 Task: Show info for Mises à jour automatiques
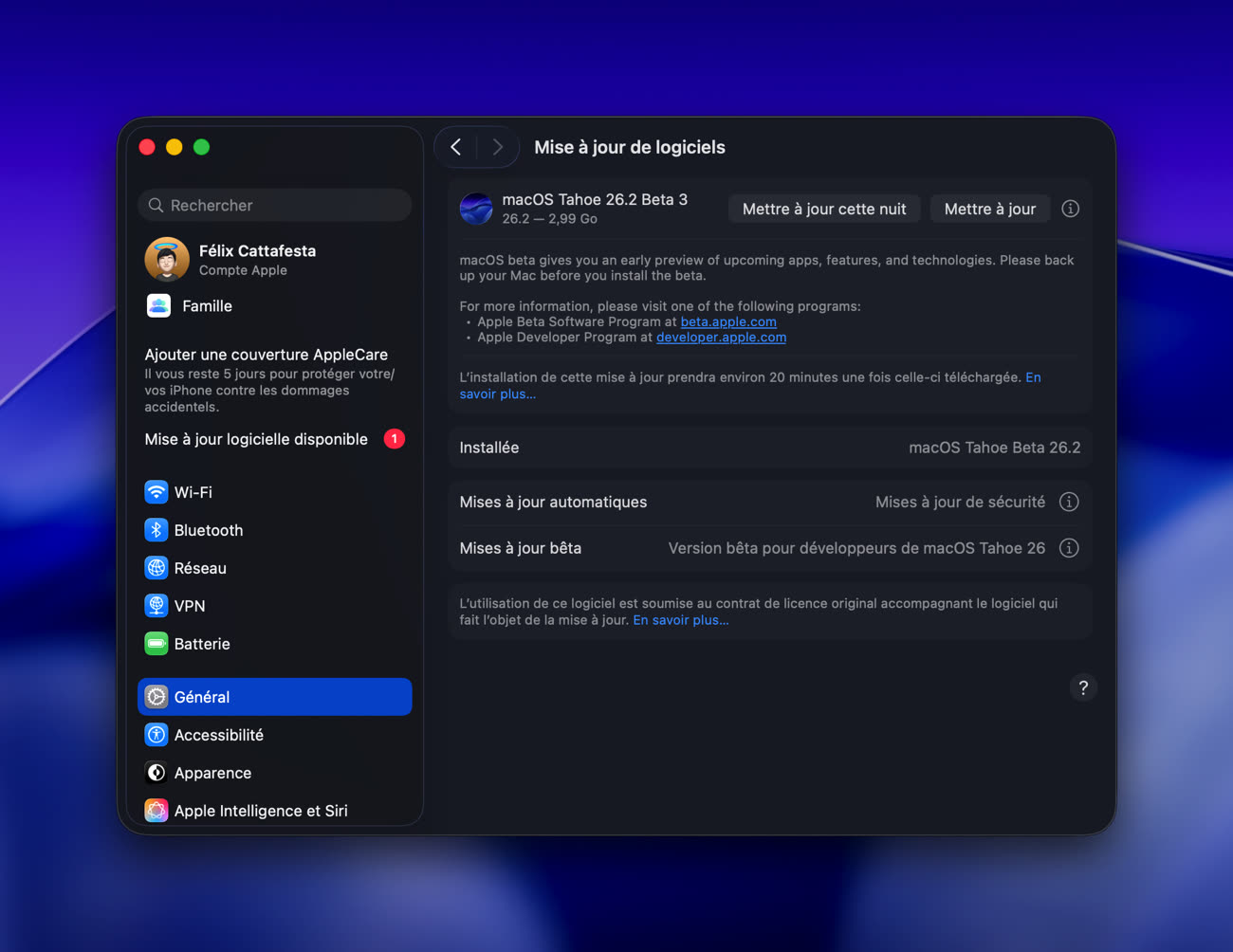point(1069,502)
